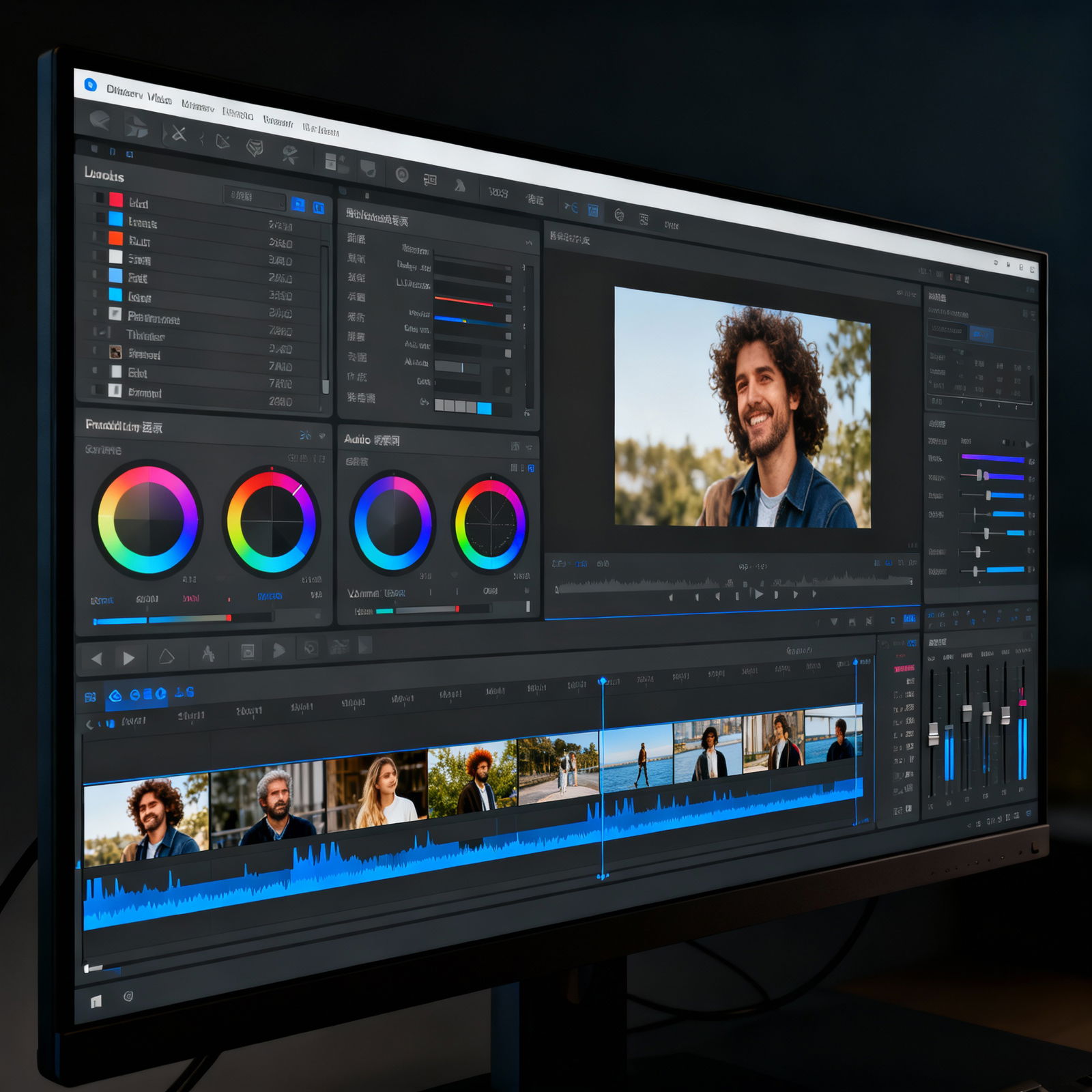Image resolution: width=1092 pixels, height=1092 pixels.
Task: Select the scissors cut tool in top toolbar
Action: (x=179, y=134)
